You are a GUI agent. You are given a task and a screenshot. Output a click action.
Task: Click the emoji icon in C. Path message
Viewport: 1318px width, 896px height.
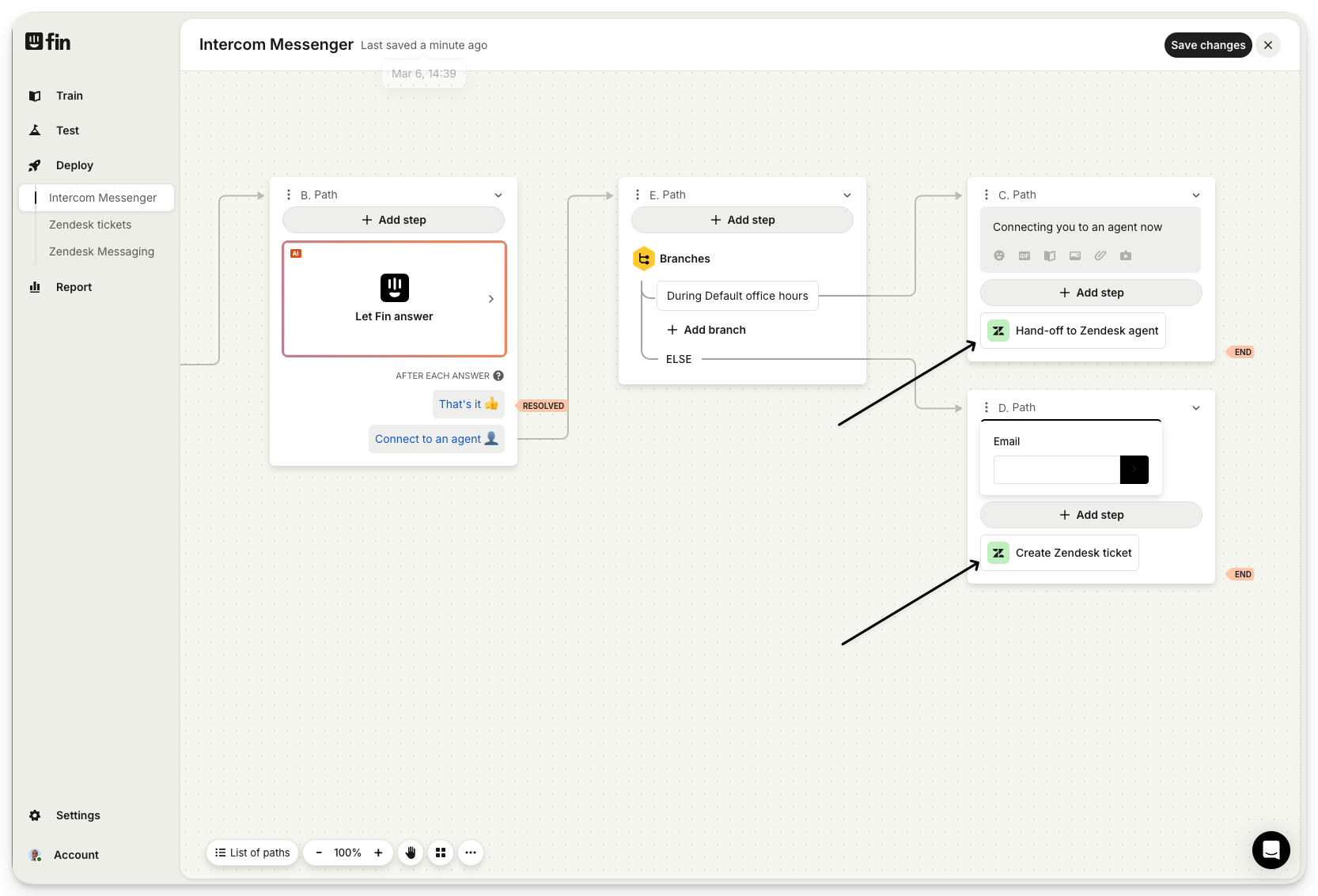pos(999,255)
